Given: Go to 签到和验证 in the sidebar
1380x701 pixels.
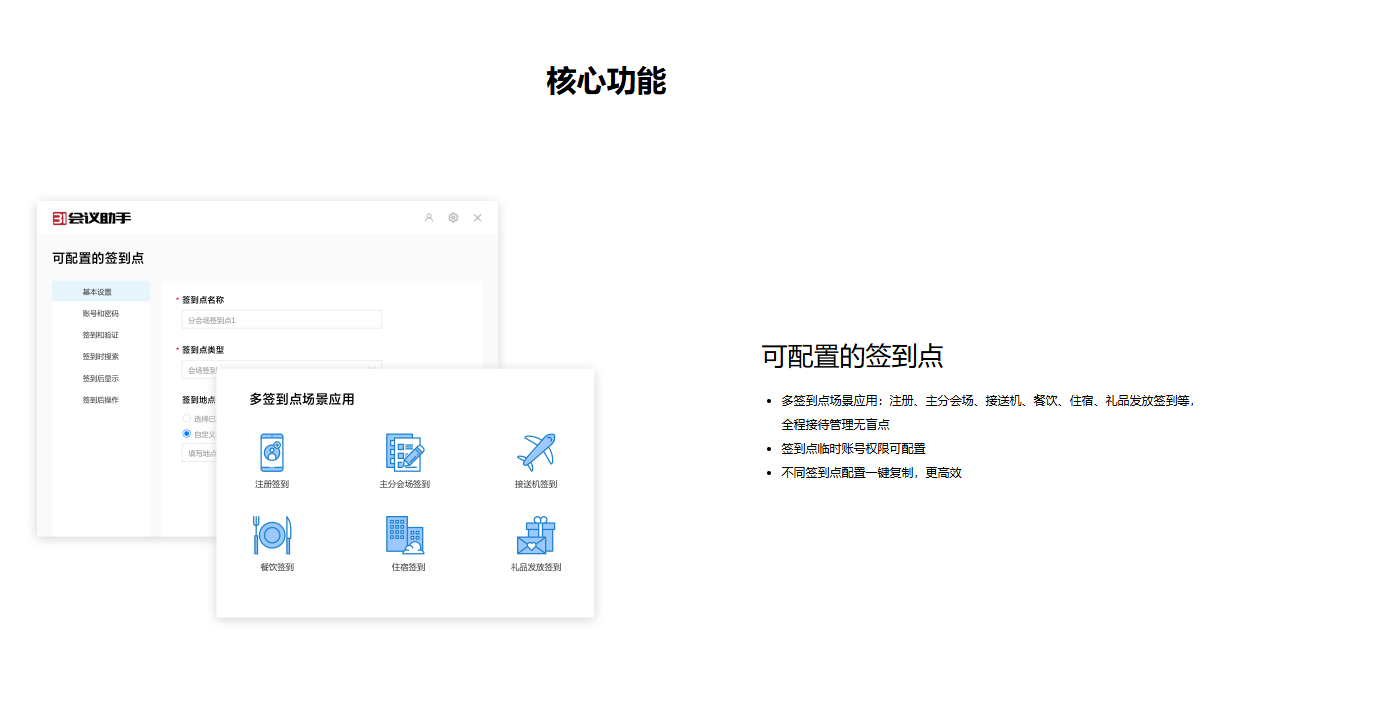Looking at the screenshot, I should pos(100,335).
